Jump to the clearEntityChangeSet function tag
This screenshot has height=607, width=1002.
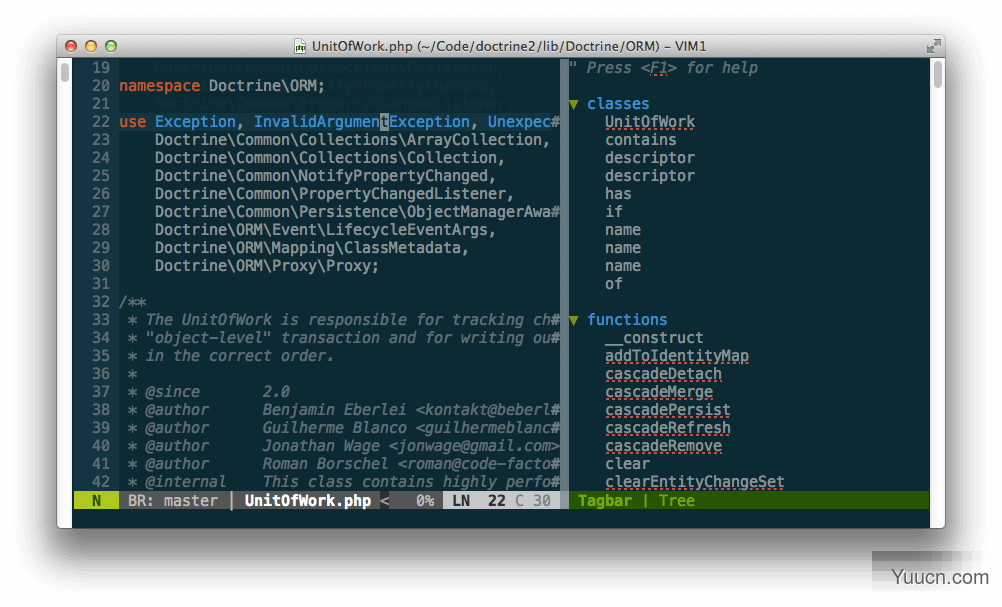[x=695, y=482]
